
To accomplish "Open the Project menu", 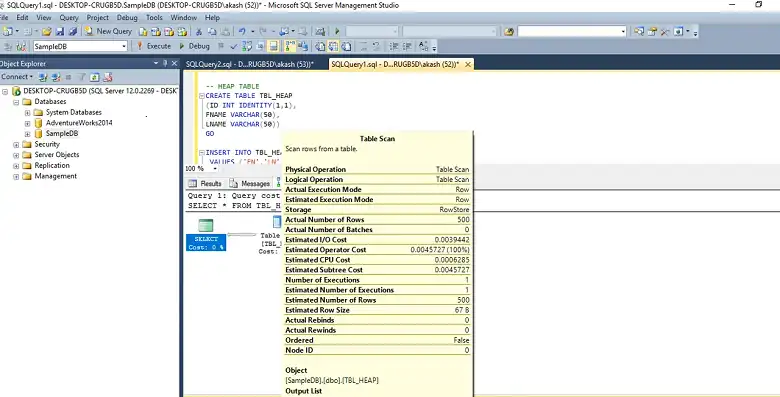I will coord(98,17).
